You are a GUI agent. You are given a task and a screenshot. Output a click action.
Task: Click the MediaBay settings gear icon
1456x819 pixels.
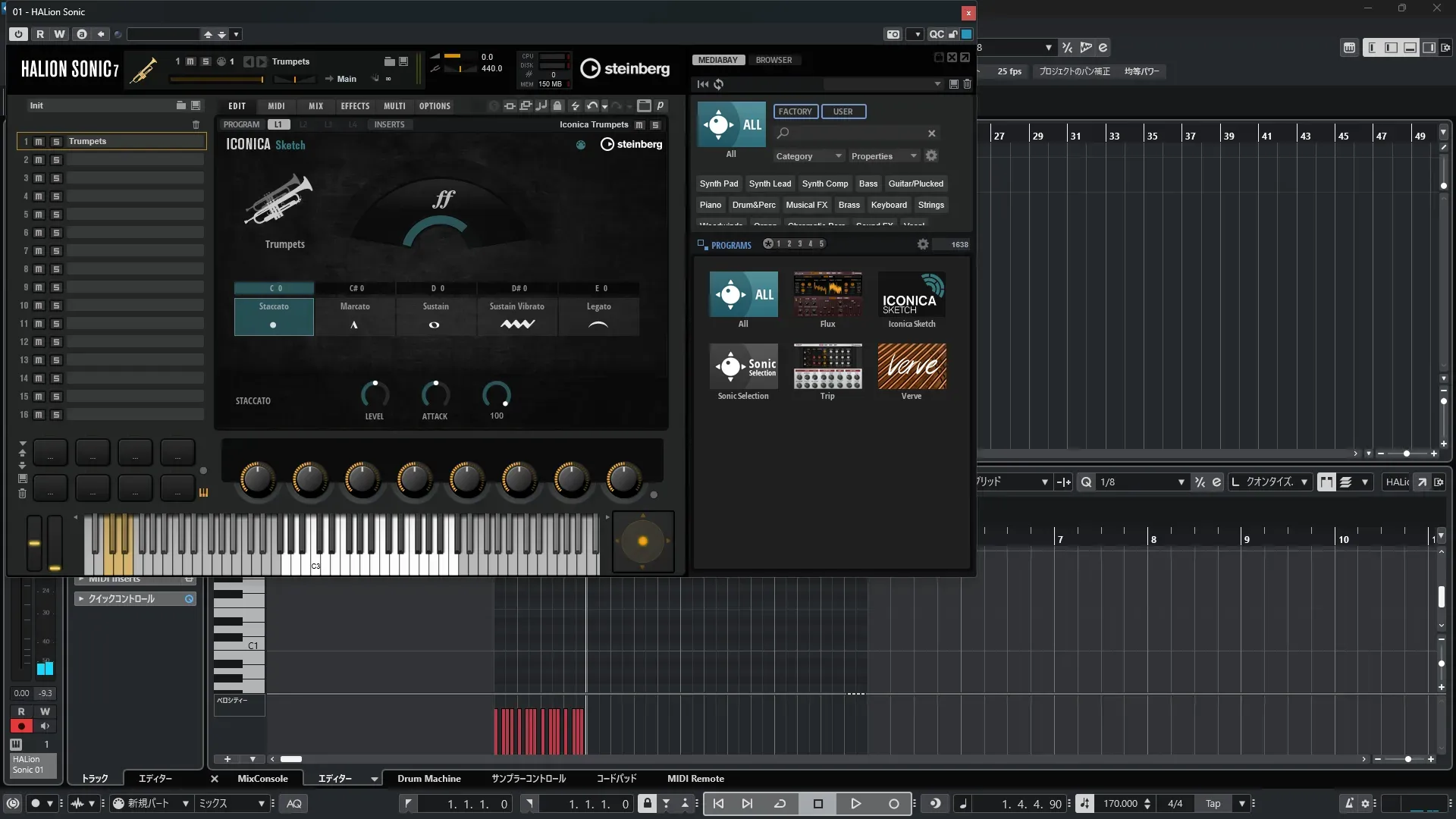(931, 155)
